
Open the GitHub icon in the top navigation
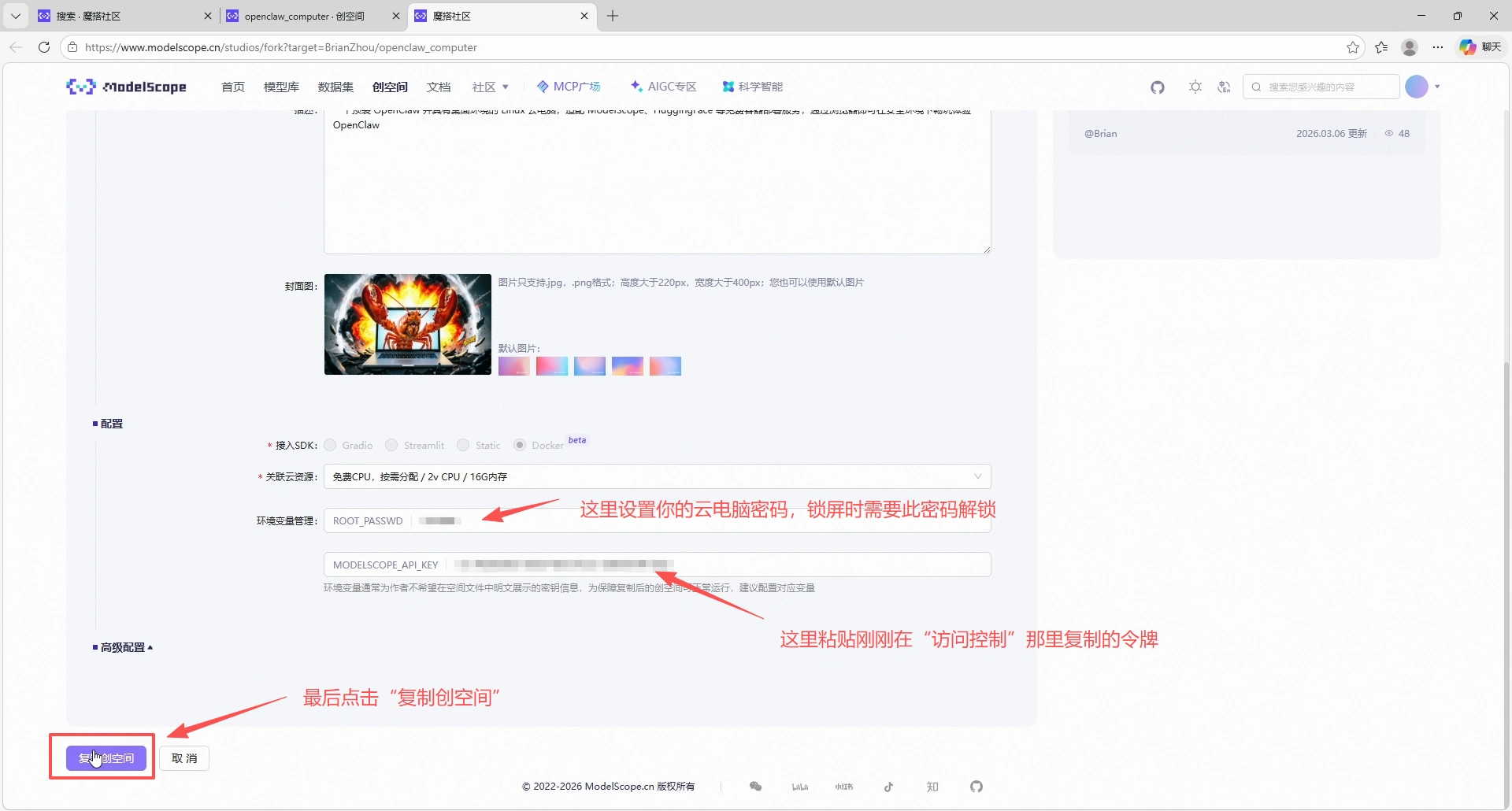click(1157, 87)
